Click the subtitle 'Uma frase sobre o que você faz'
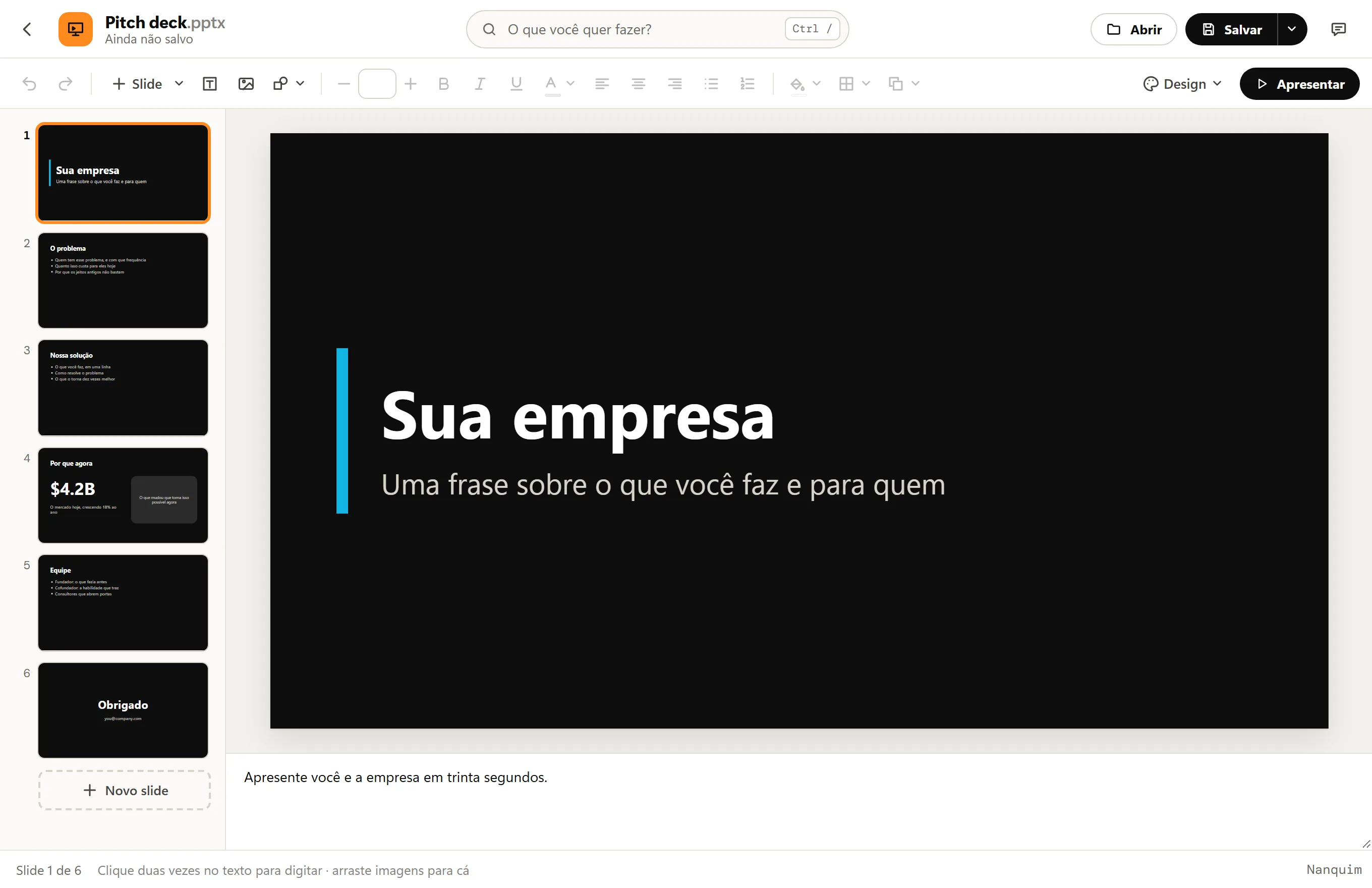This screenshot has height=888, width=1372. (663, 484)
